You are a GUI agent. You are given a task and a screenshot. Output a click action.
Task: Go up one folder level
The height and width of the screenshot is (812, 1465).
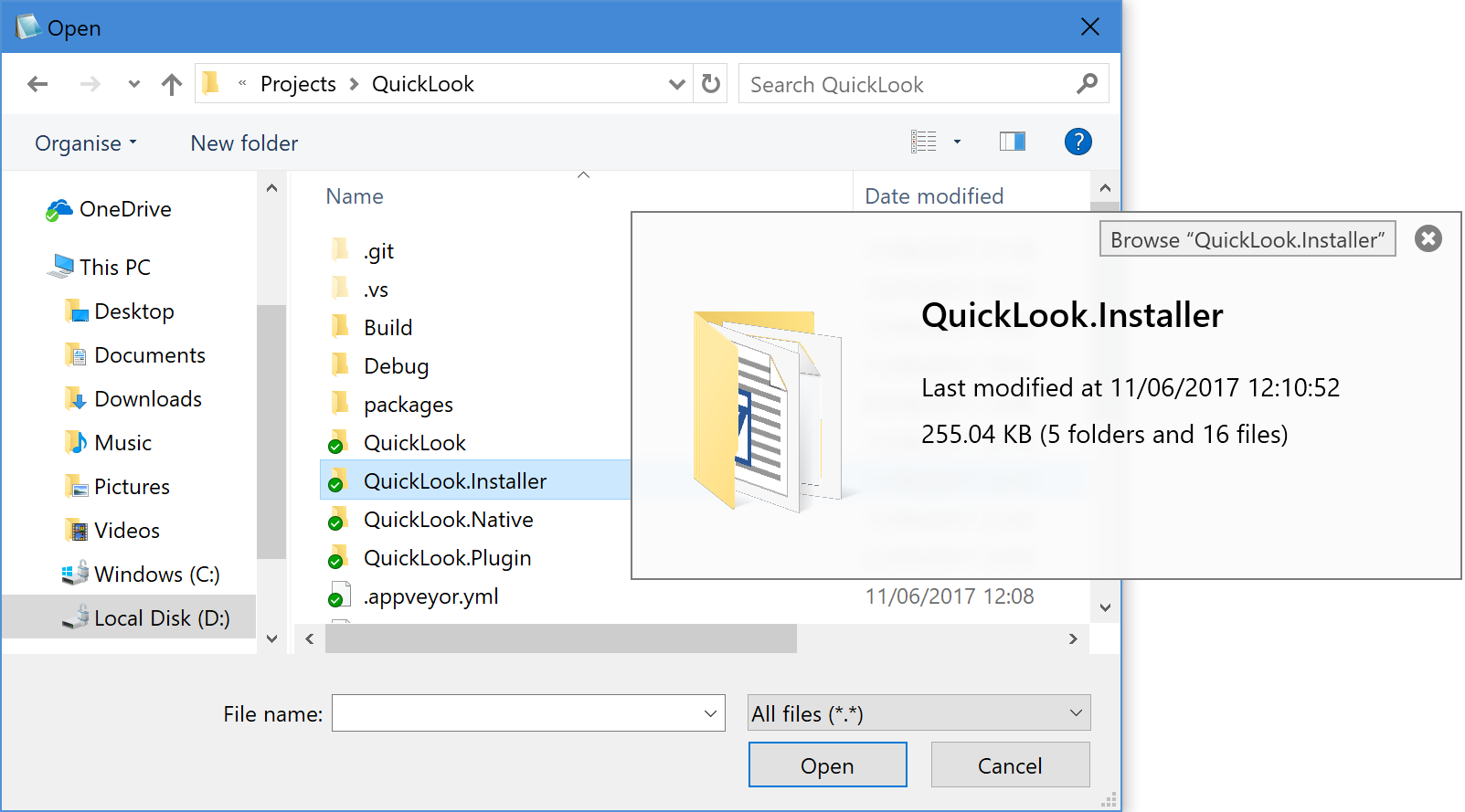[171, 84]
